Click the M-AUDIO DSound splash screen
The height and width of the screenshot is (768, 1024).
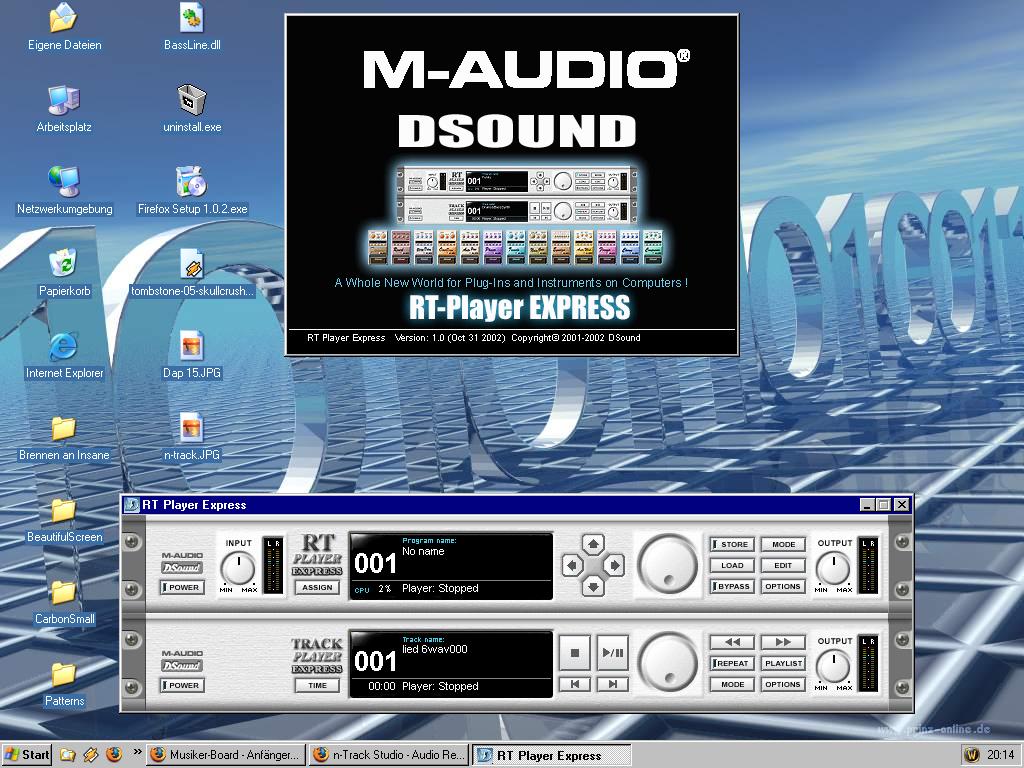[512, 185]
